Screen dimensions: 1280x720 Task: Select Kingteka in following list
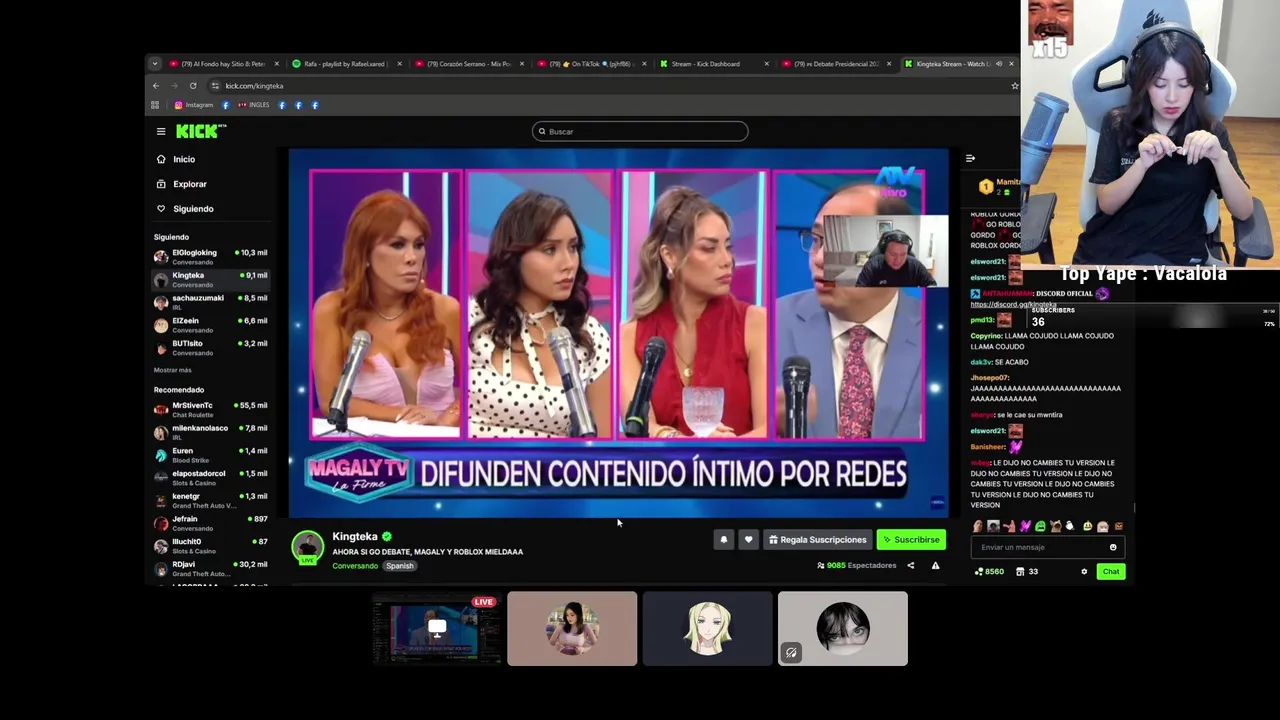(x=210, y=280)
